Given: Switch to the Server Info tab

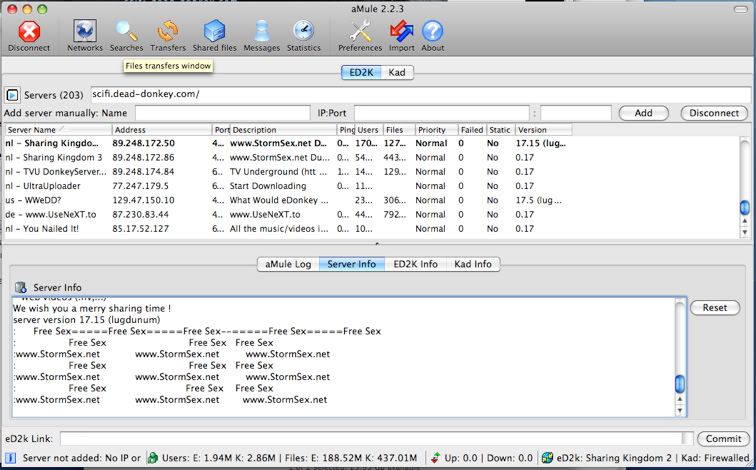Looking at the screenshot, I should (x=351, y=264).
